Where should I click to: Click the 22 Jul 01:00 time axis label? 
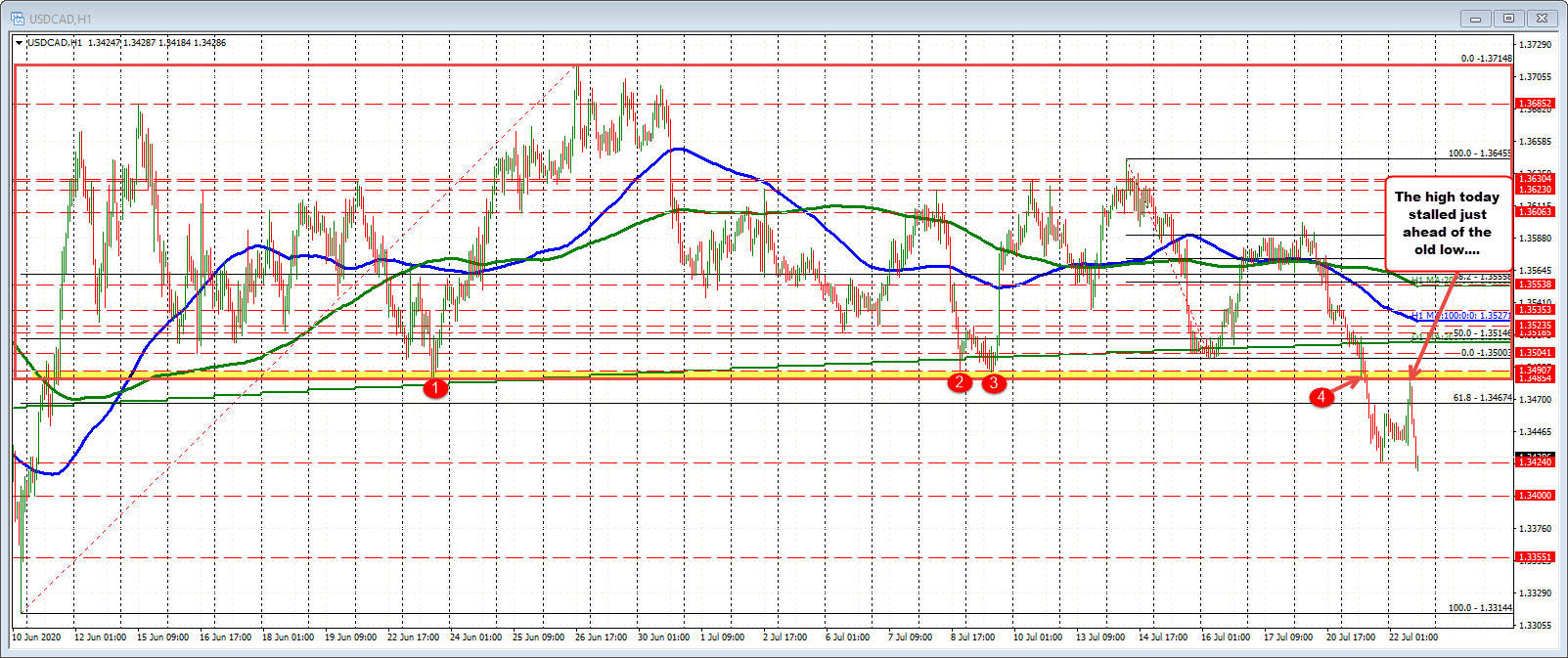(1413, 637)
